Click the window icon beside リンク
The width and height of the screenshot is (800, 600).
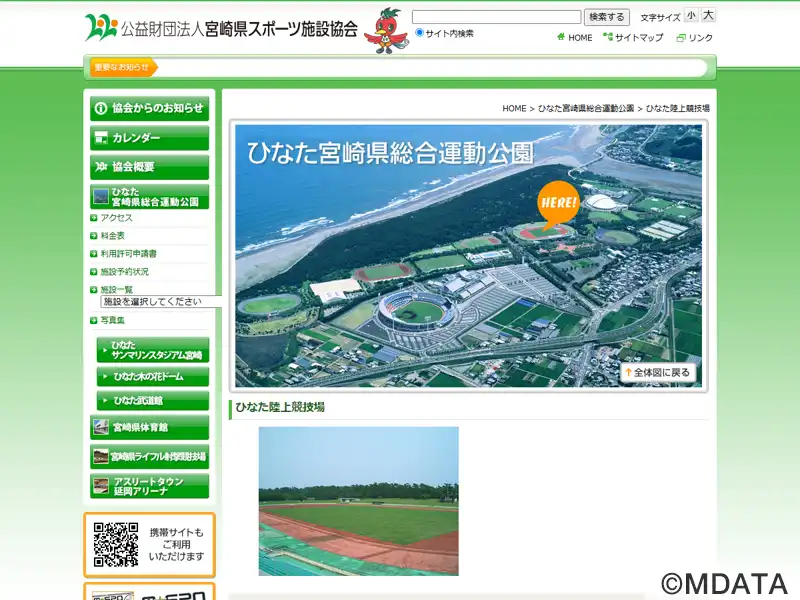tap(681, 38)
